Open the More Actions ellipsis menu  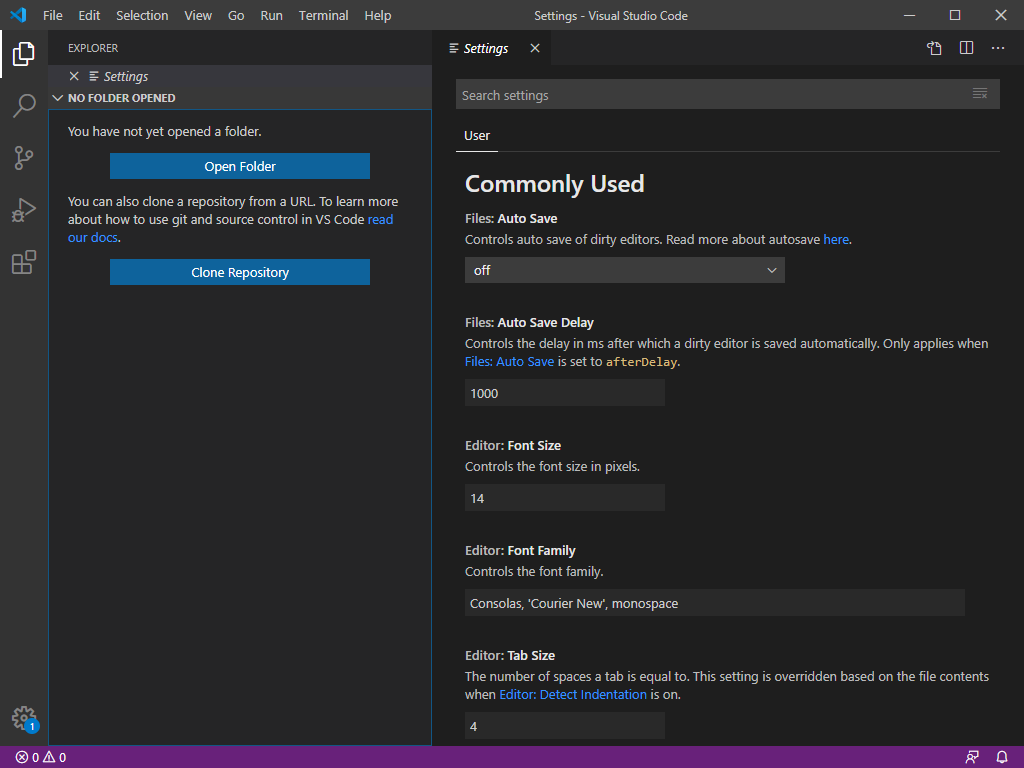pos(998,48)
